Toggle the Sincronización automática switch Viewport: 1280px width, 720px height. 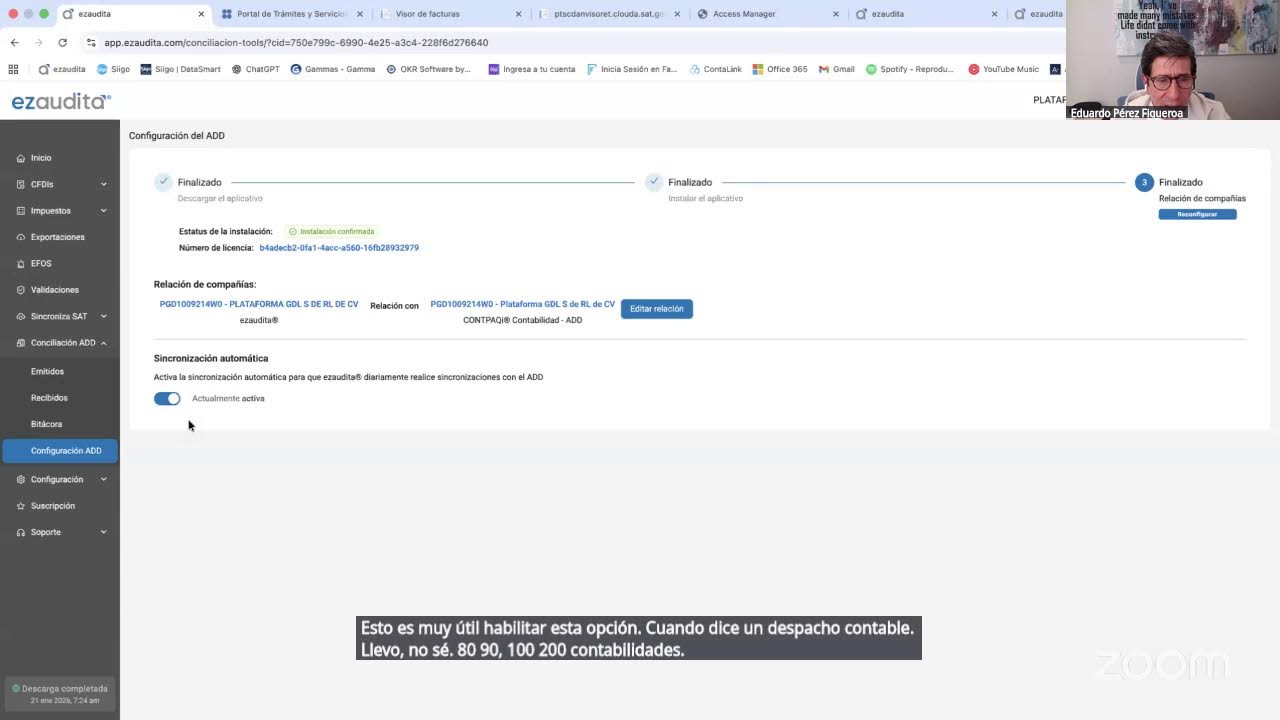click(167, 398)
